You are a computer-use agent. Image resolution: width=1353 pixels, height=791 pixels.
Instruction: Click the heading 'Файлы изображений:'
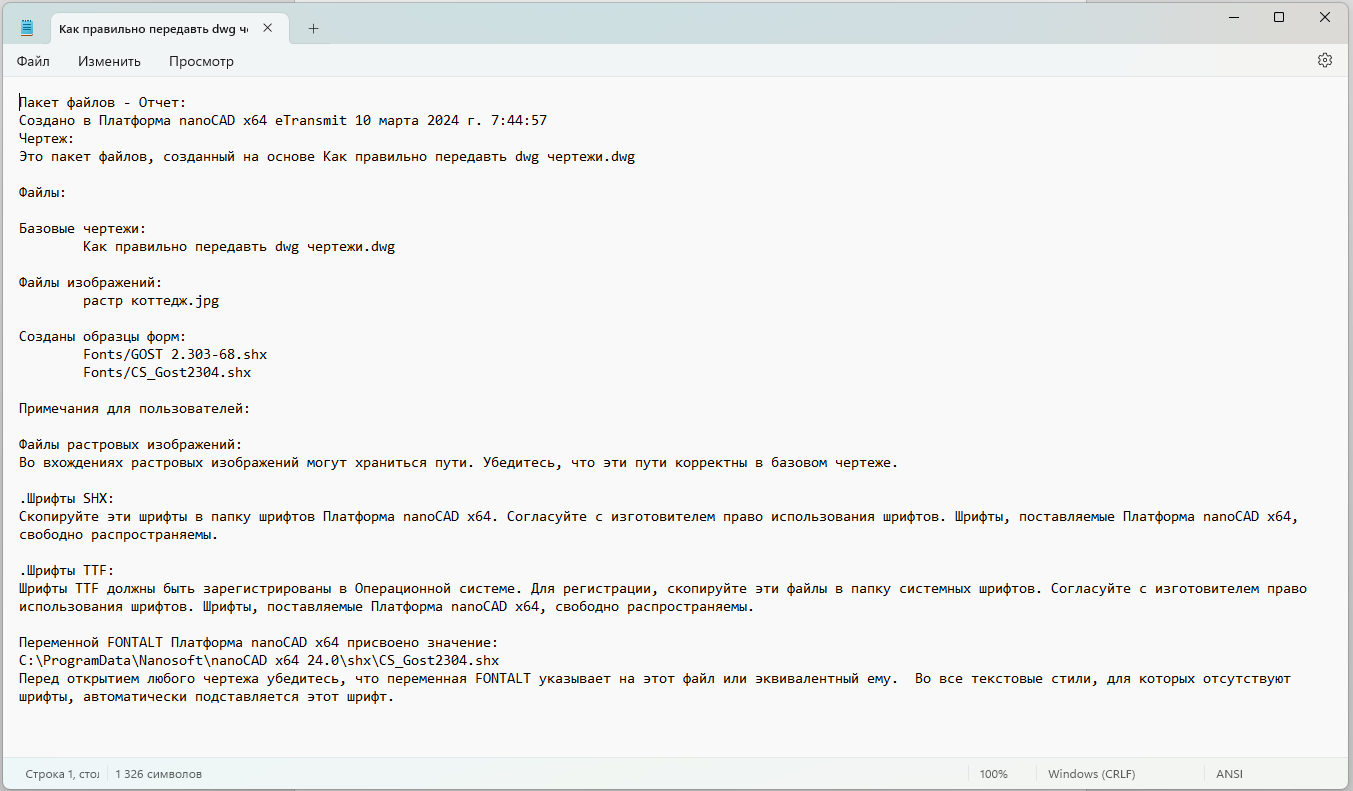(91, 283)
